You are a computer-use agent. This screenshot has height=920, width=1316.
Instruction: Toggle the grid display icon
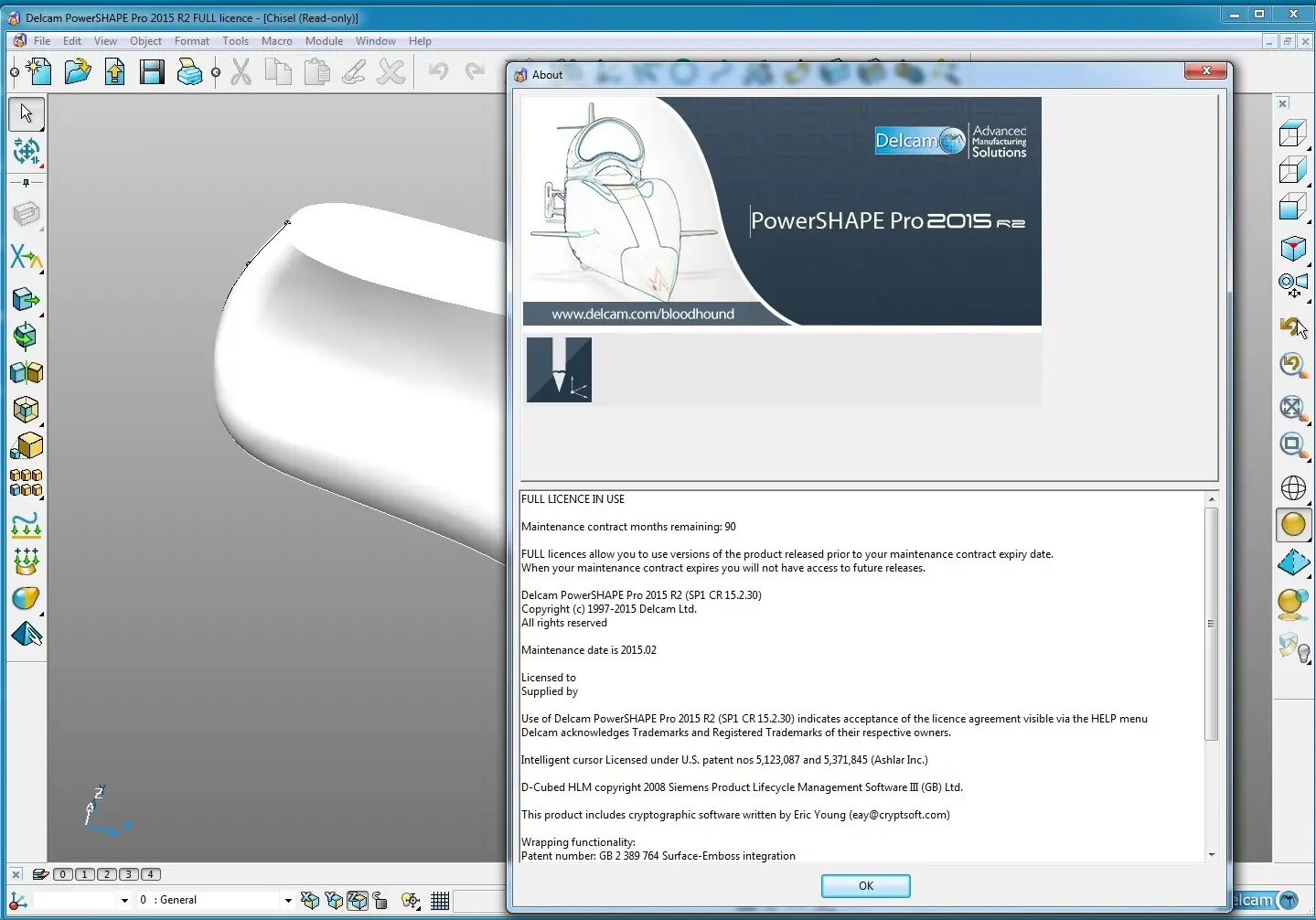pyautogui.click(x=440, y=901)
